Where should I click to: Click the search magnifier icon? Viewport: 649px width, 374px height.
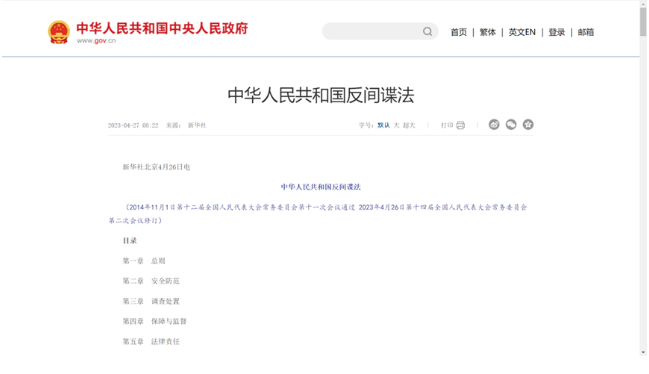[428, 31]
